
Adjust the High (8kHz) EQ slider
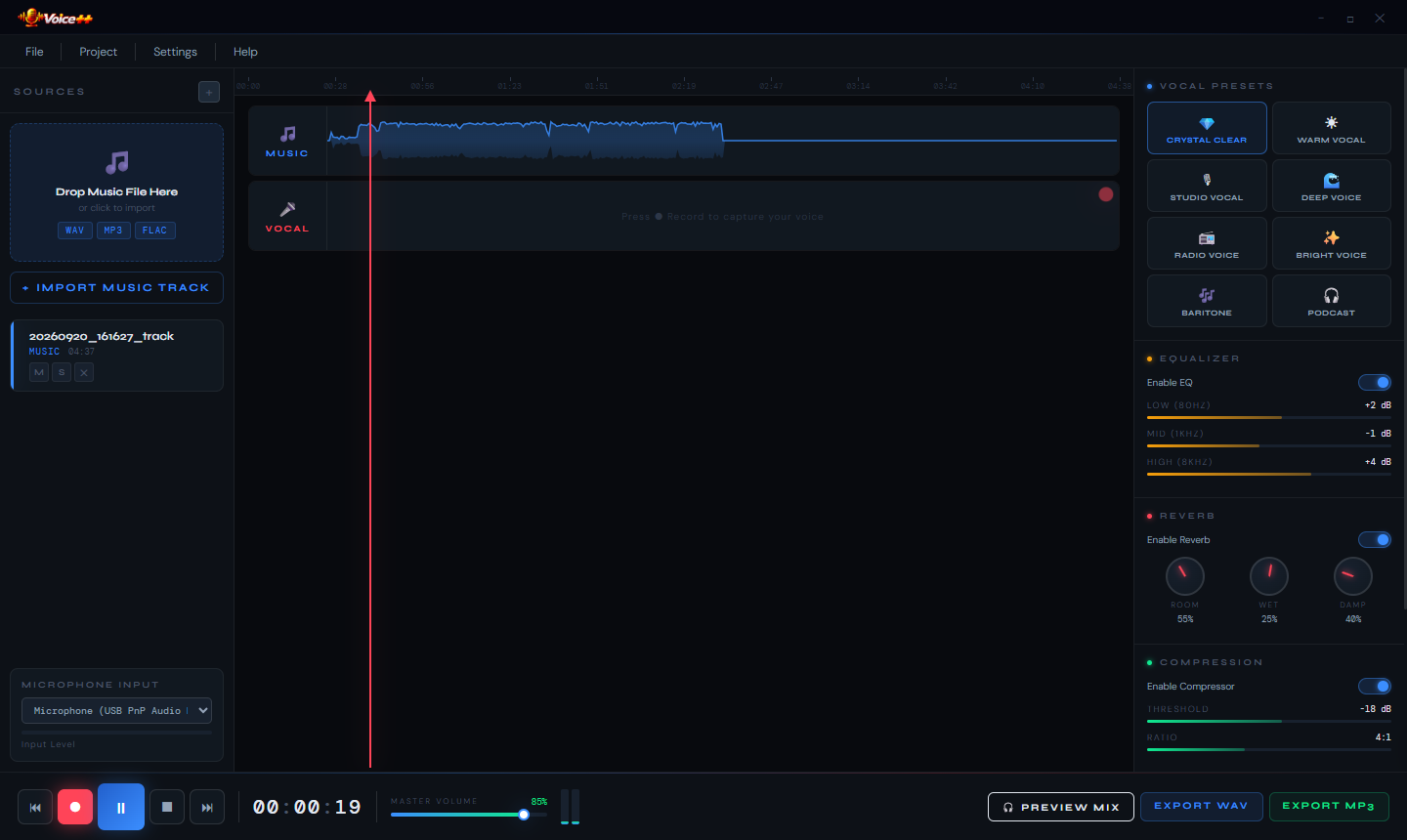click(1269, 474)
